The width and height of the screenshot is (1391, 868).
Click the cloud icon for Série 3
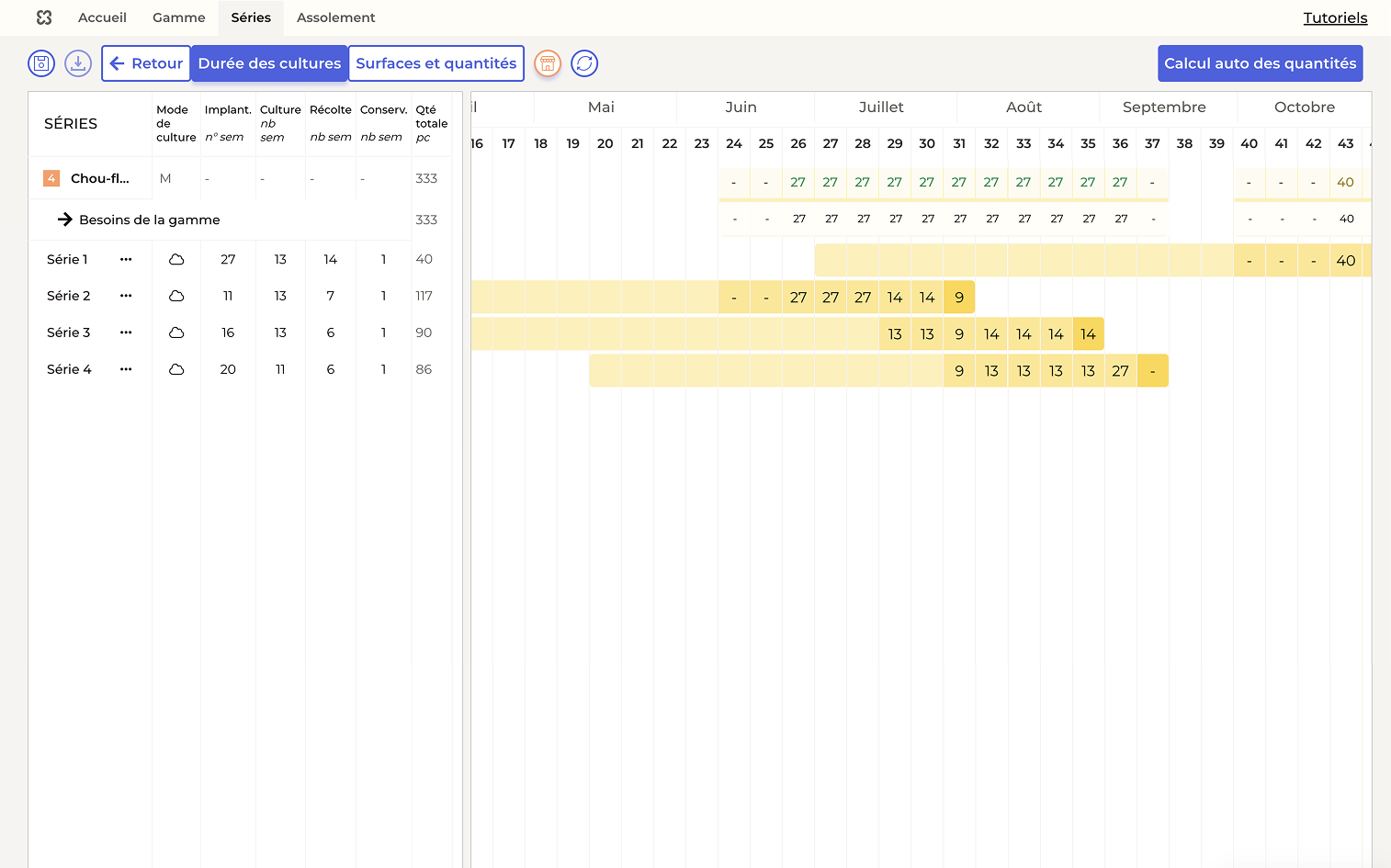176,333
